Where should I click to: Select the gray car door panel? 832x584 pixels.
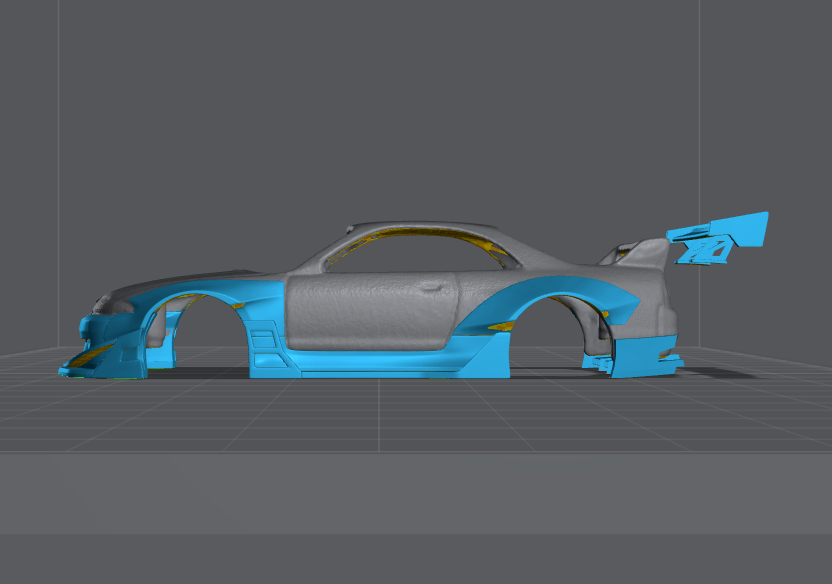coord(370,312)
